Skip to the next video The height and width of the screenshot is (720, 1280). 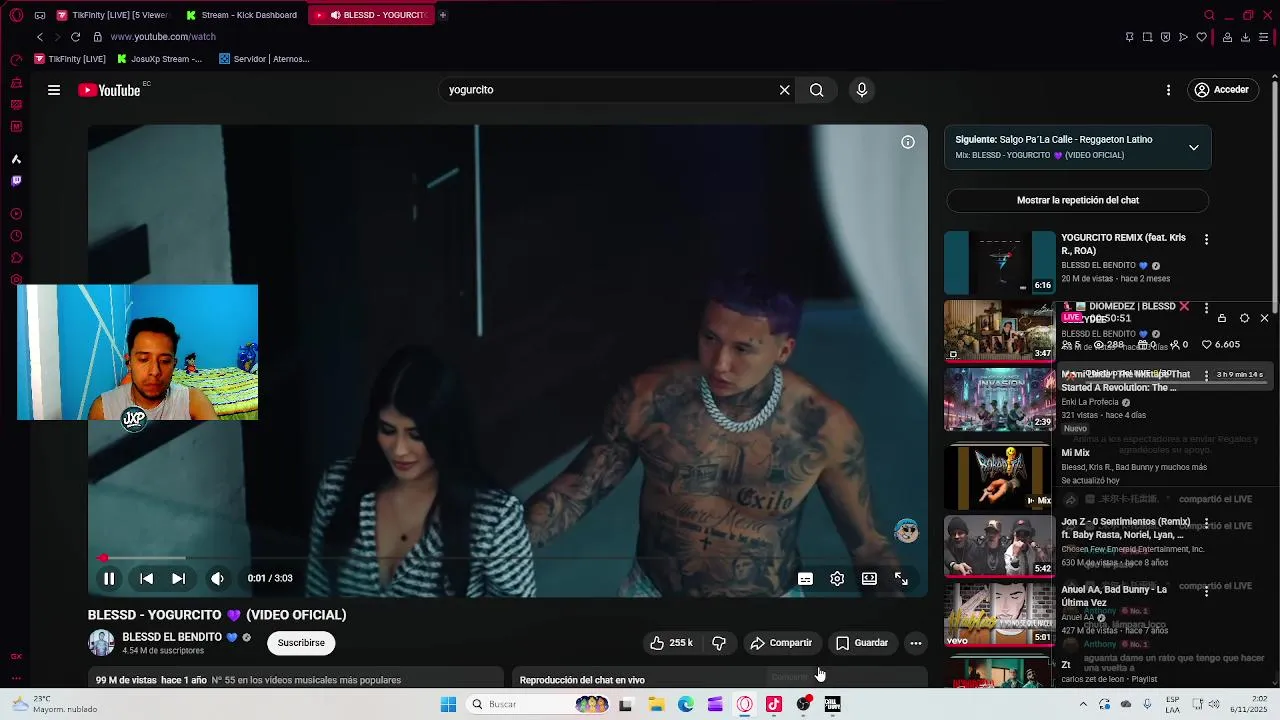click(178, 578)
